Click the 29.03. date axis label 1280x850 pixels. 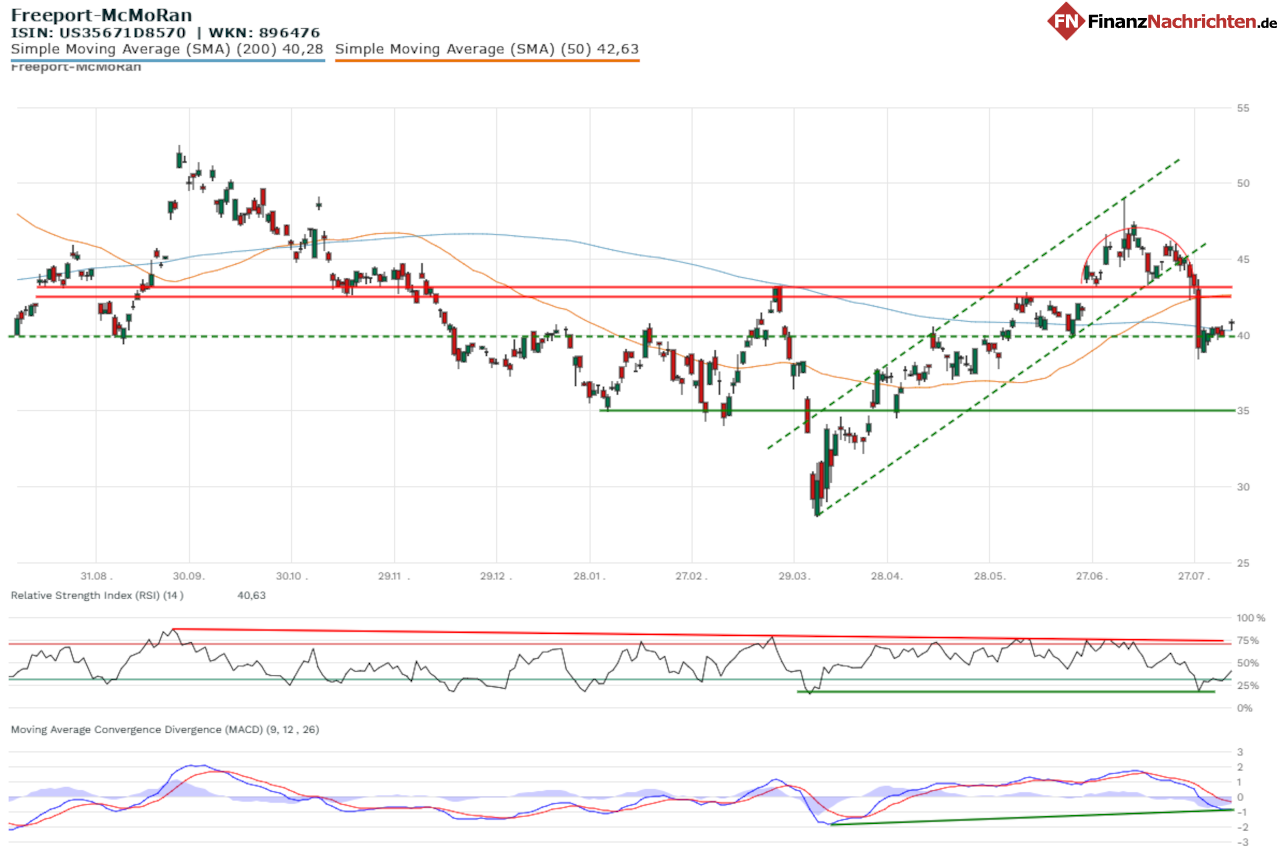pos(793,577)
